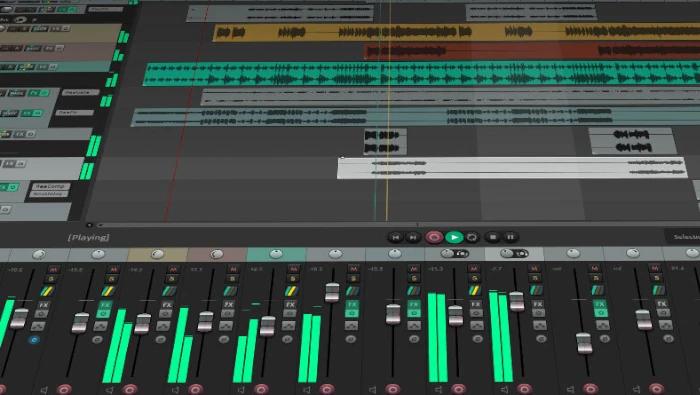
Task: Open envelope button on the tan mixer strip
Action: pyautogui.click(x=163, y=326)
